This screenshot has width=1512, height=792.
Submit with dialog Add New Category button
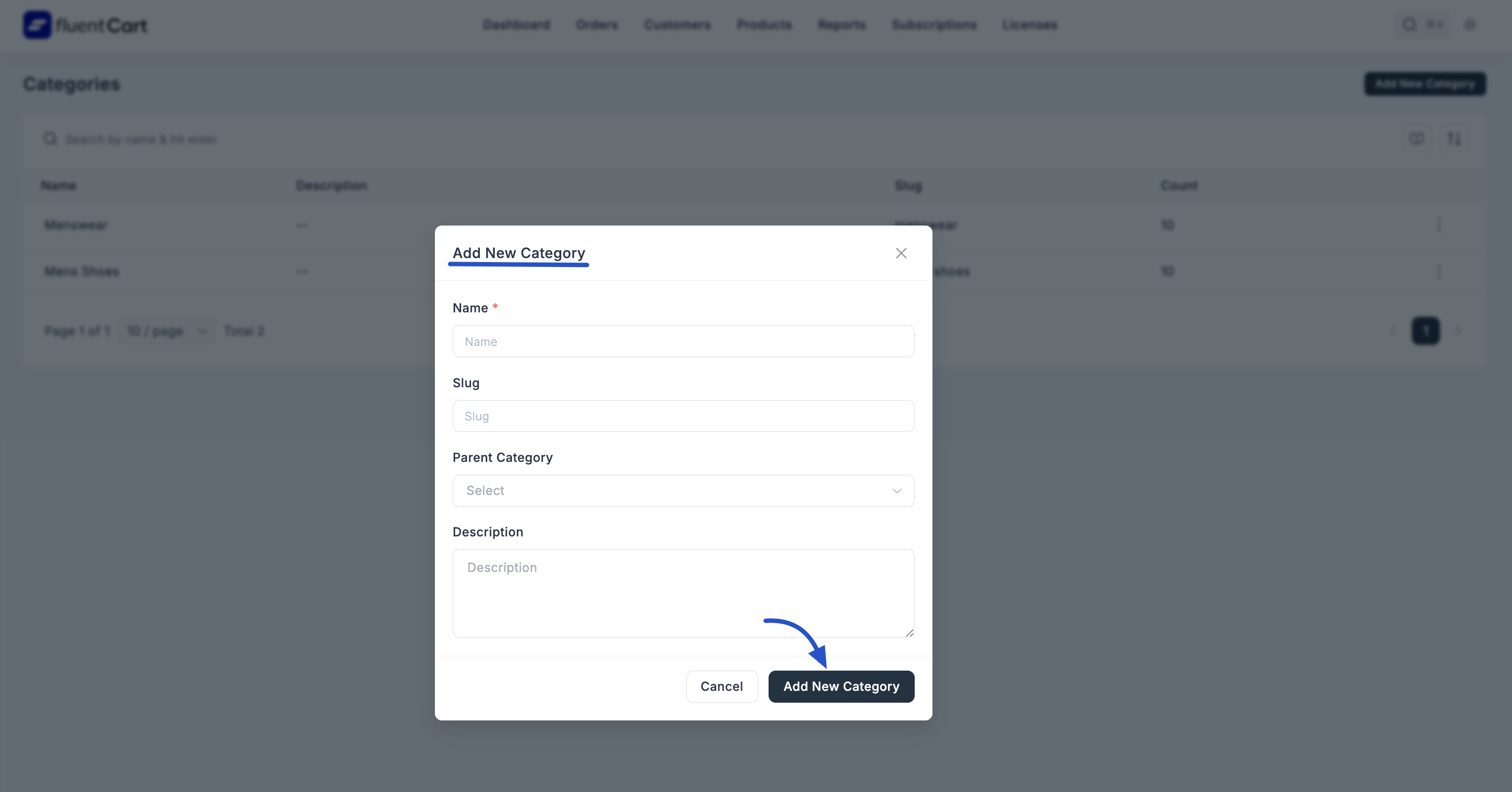[841, 686]
